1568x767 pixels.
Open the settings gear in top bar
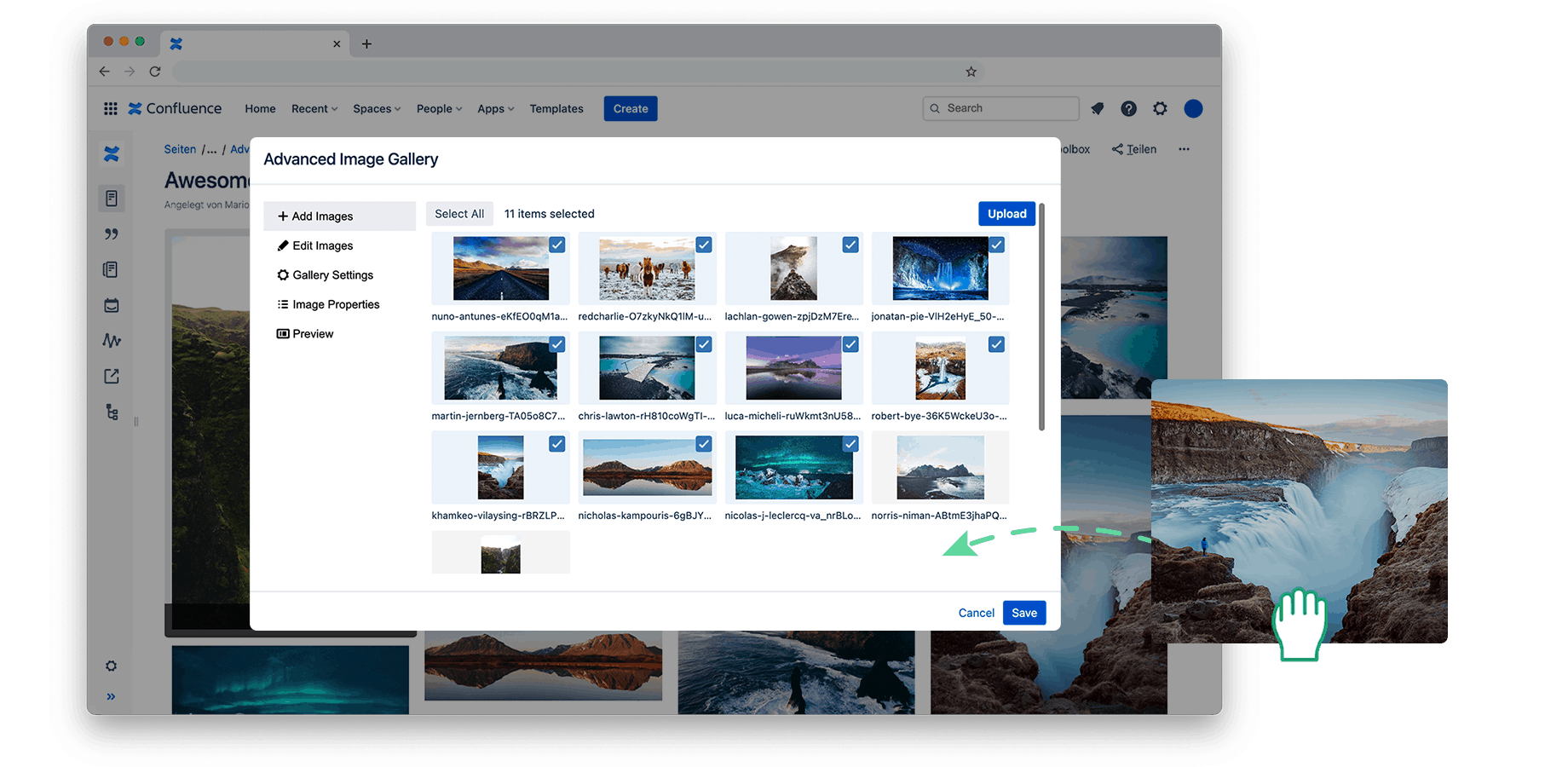click(1160, 108)
